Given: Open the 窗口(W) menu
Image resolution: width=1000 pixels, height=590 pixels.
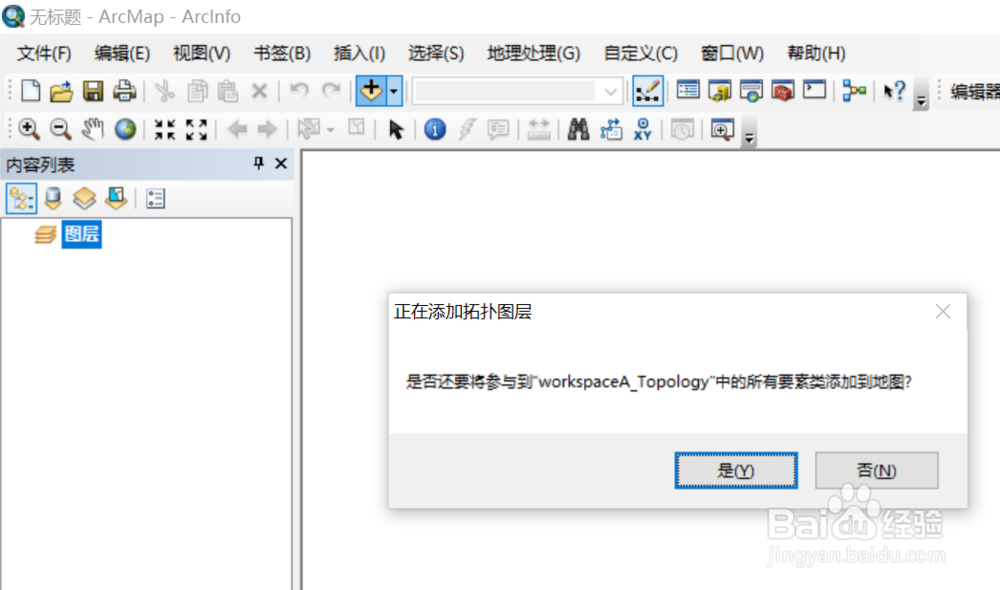Looking at the screenshot, I should coord(732,53).
